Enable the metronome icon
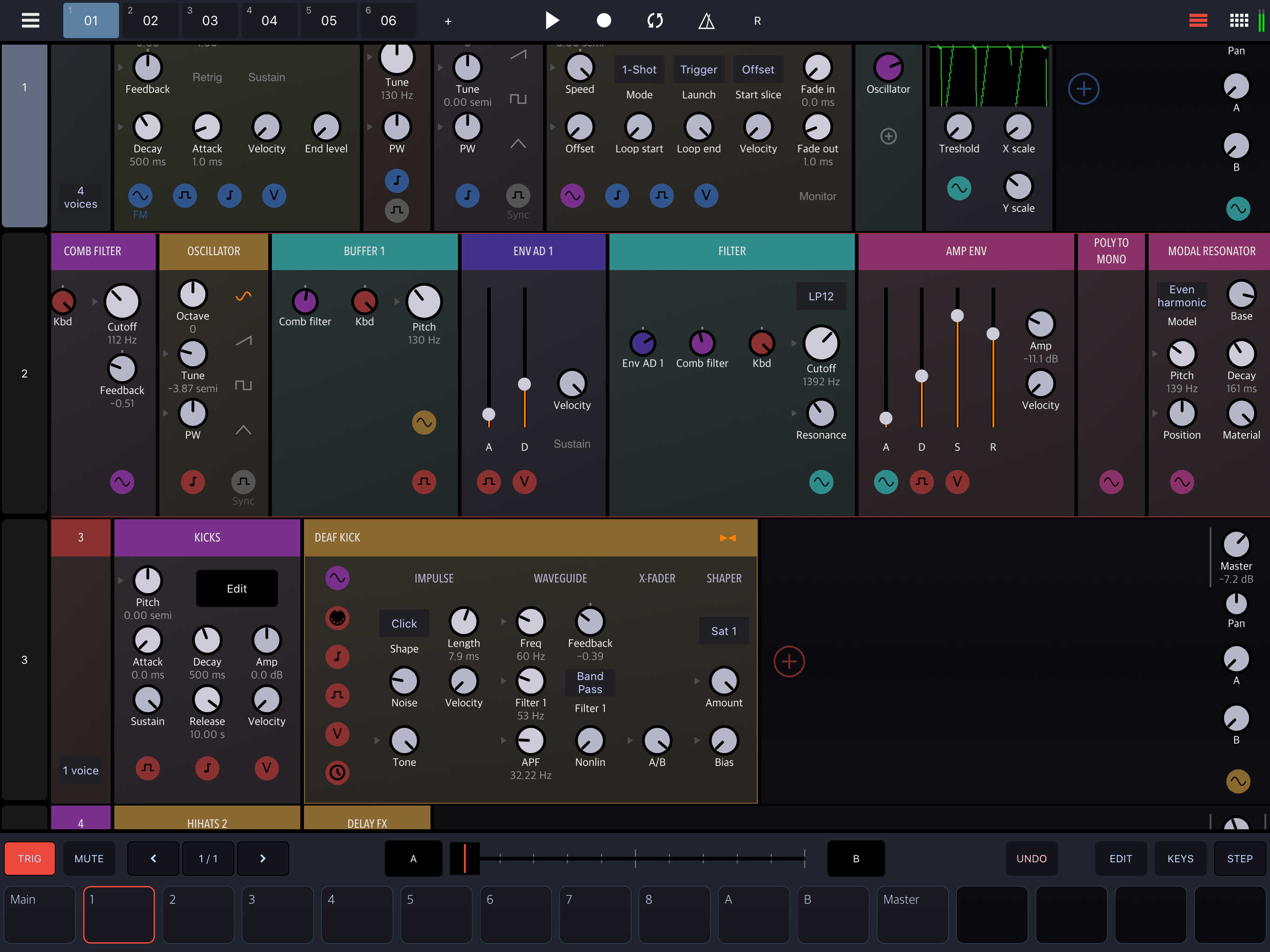Screen dimensions: 1270x952 tap(706, 21)
